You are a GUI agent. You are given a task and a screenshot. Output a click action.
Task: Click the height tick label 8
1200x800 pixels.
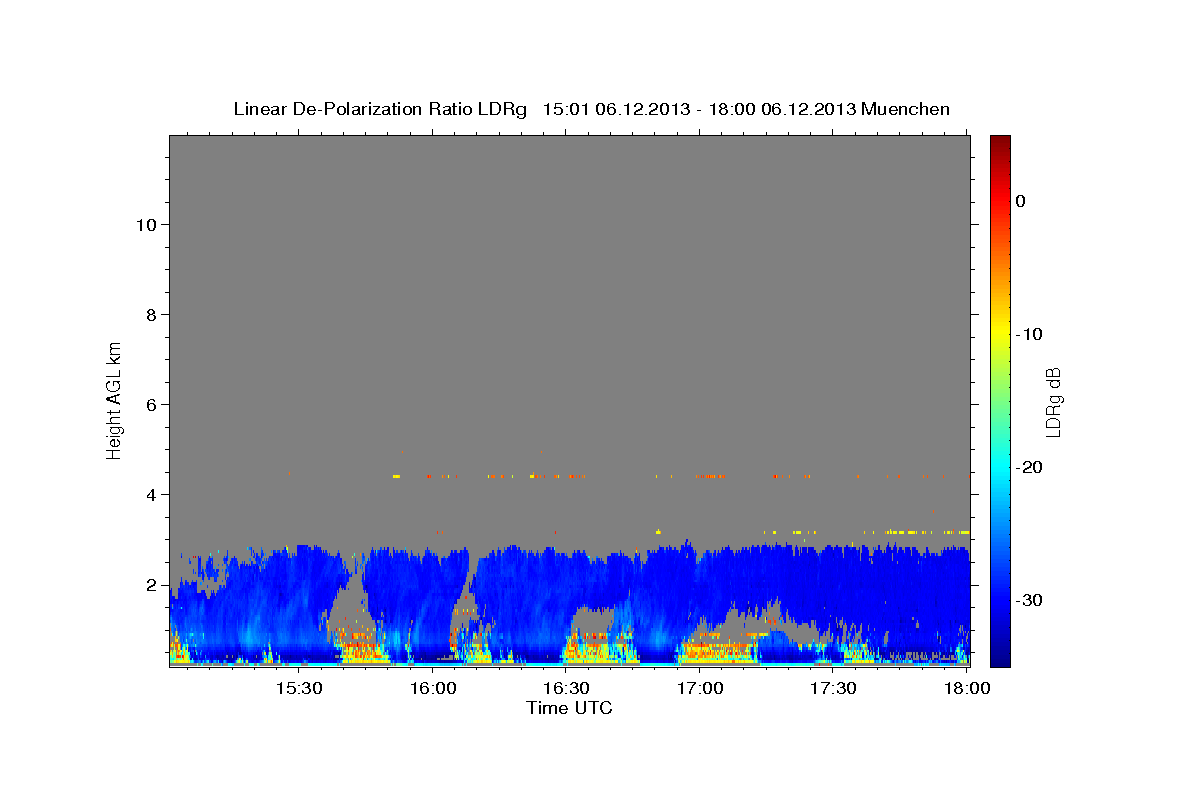tap(150, 314)
